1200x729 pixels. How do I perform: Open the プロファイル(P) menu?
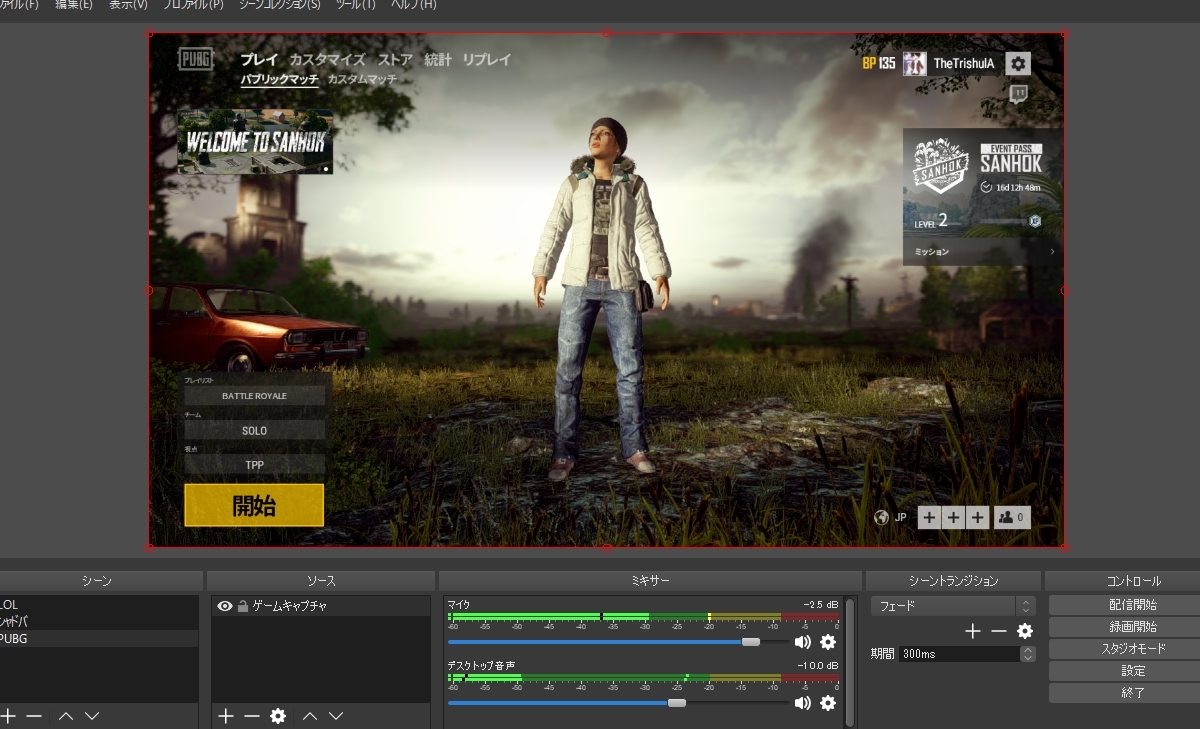(194, 5)
